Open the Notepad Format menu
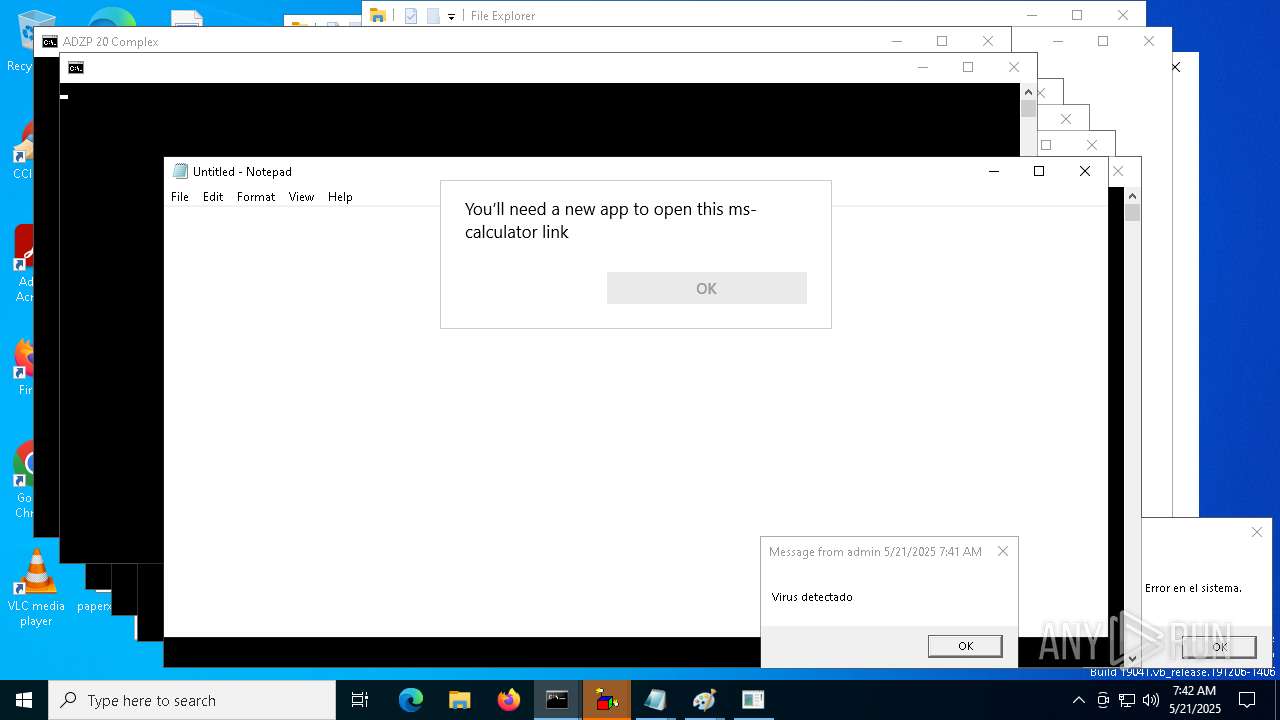1280x720 pixels. (256, 197)
